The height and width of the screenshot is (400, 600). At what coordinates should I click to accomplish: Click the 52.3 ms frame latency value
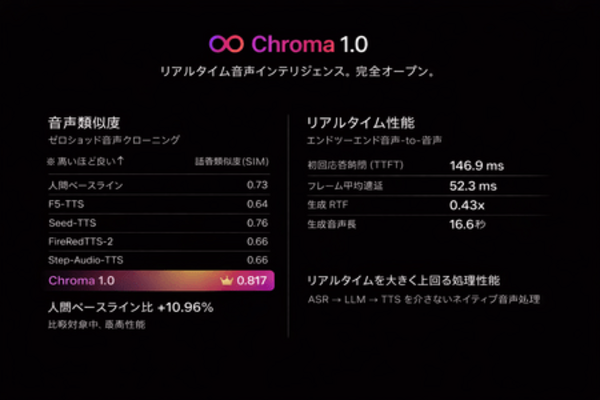(473, 185)
